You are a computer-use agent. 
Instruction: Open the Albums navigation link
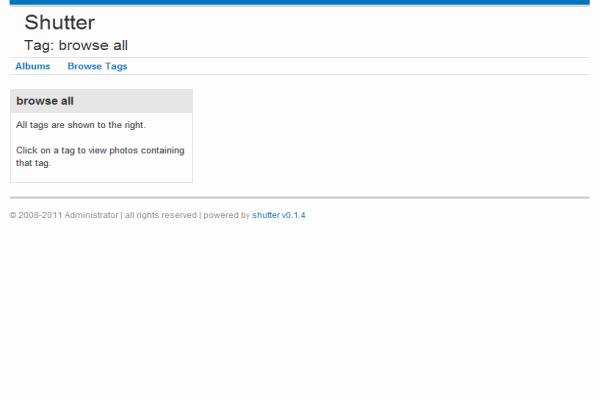point(33,66)
